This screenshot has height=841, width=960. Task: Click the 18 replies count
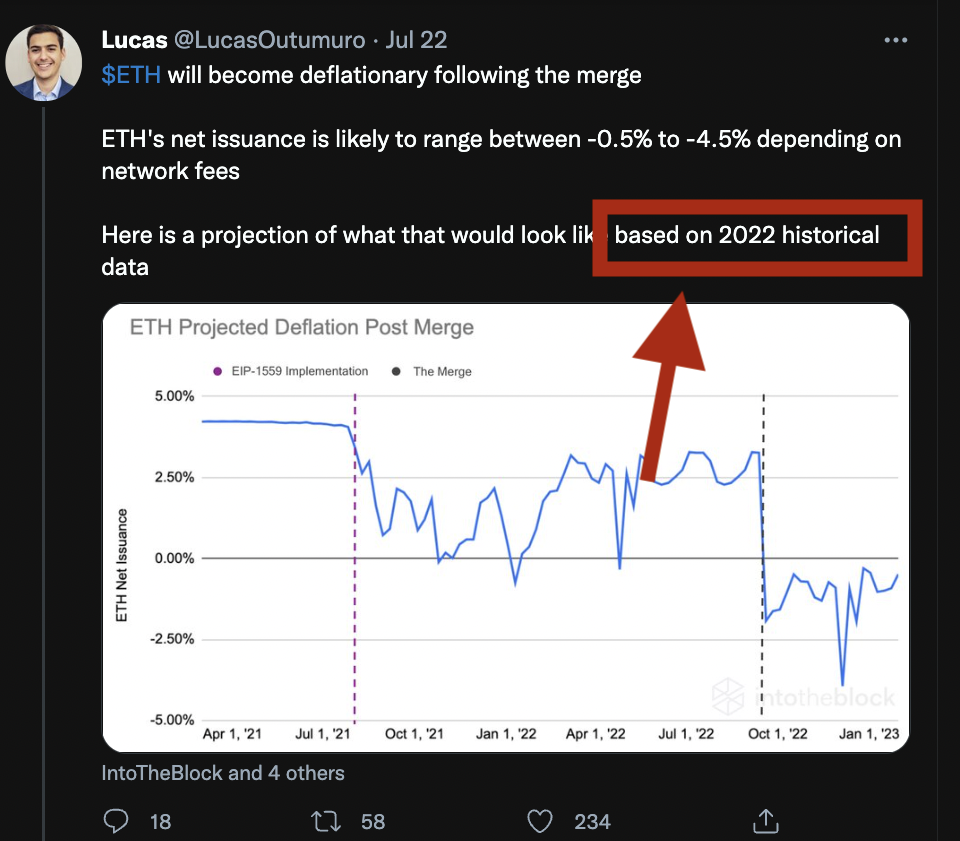tap(160, 822)
